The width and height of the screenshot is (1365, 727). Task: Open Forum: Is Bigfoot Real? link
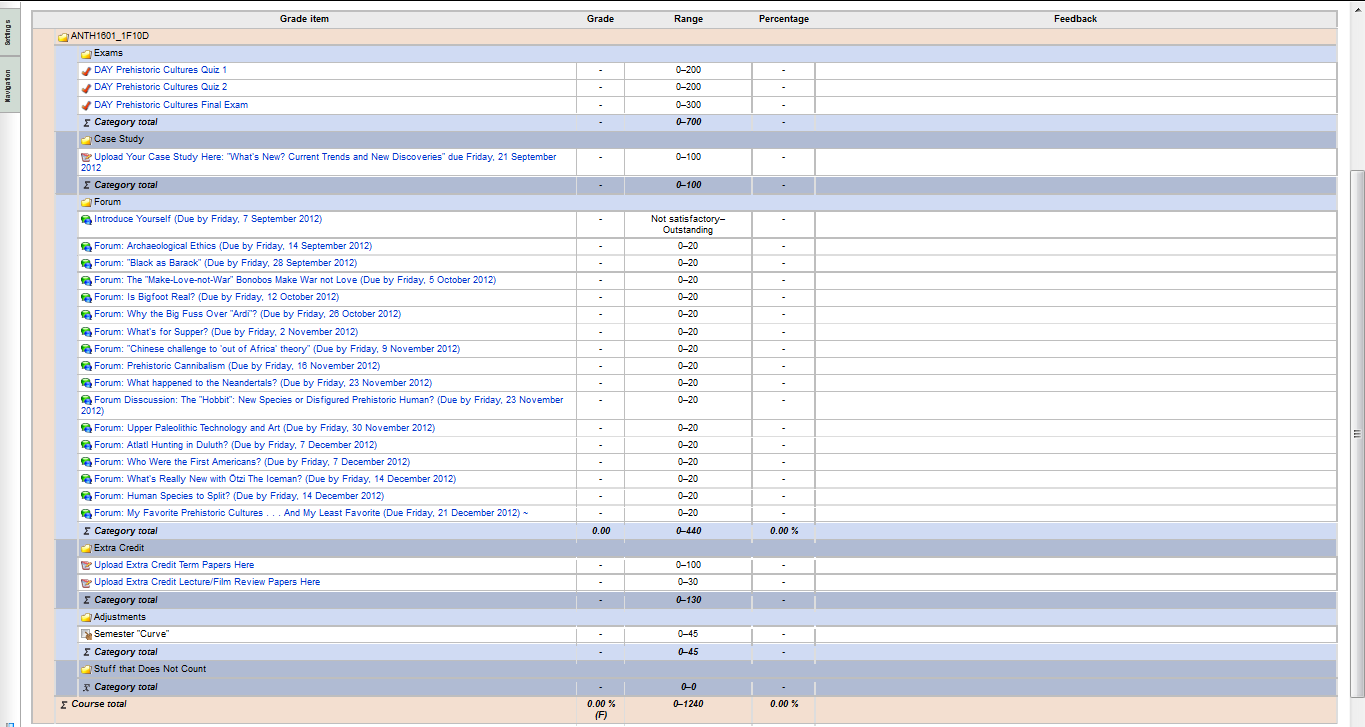216,297
